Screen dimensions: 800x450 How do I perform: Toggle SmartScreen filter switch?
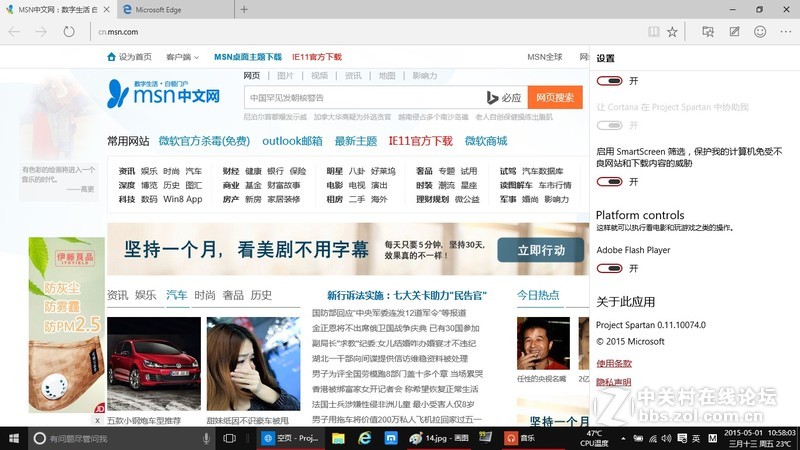click(x=609, y=181)
